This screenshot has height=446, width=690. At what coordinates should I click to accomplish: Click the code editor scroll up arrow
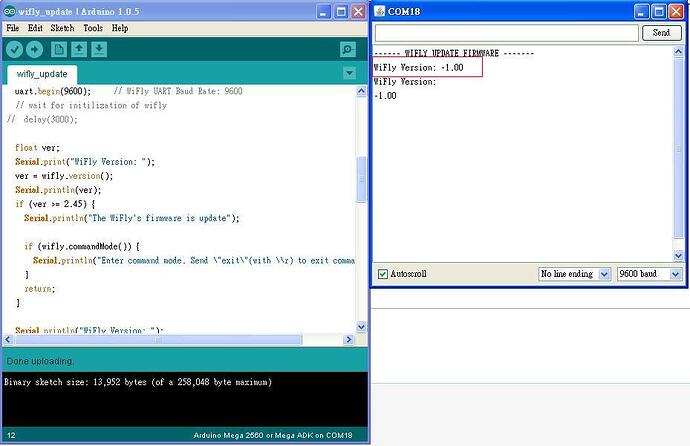click(361, 91)
